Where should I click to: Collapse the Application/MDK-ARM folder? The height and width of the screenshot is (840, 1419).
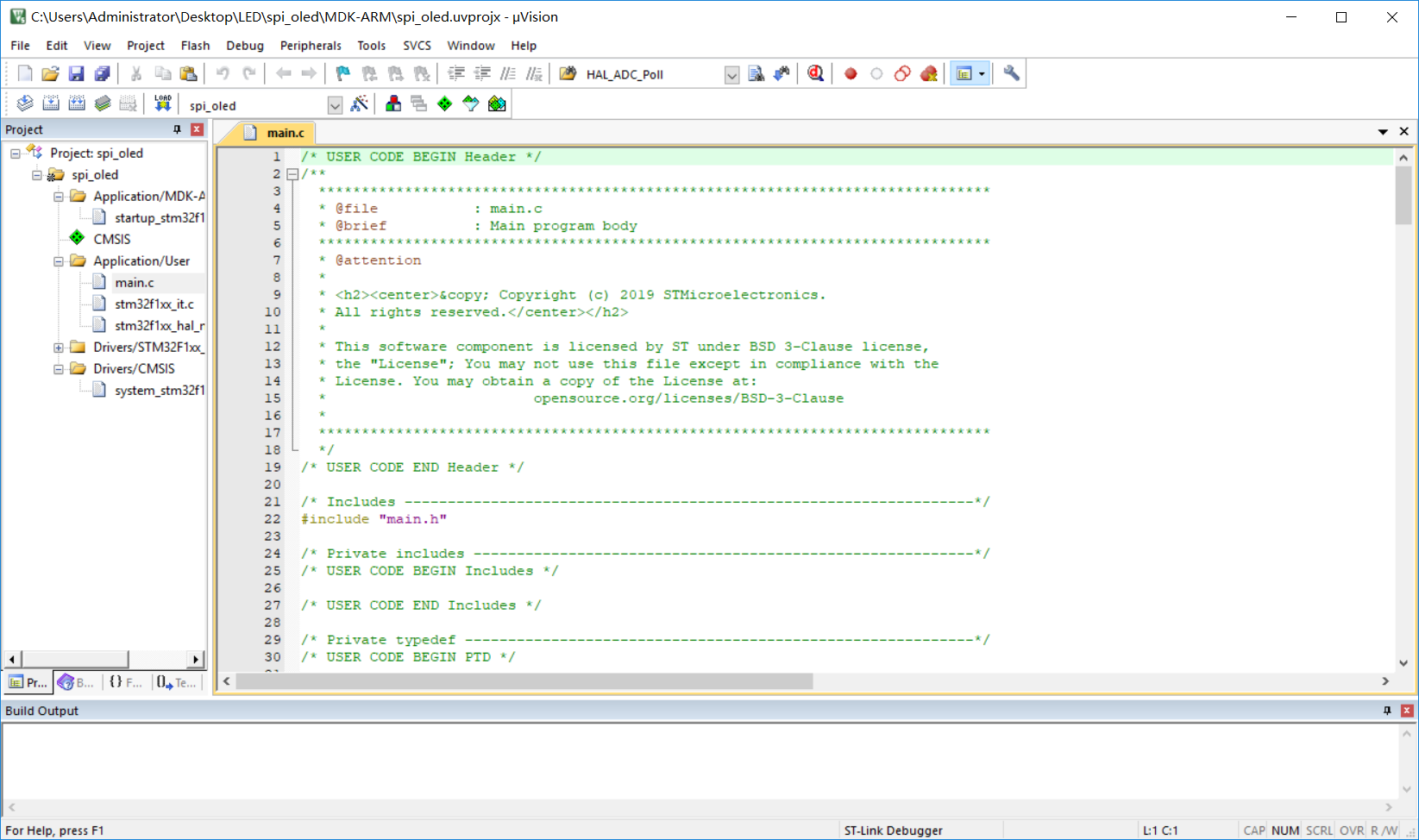[x=59, y=197]
